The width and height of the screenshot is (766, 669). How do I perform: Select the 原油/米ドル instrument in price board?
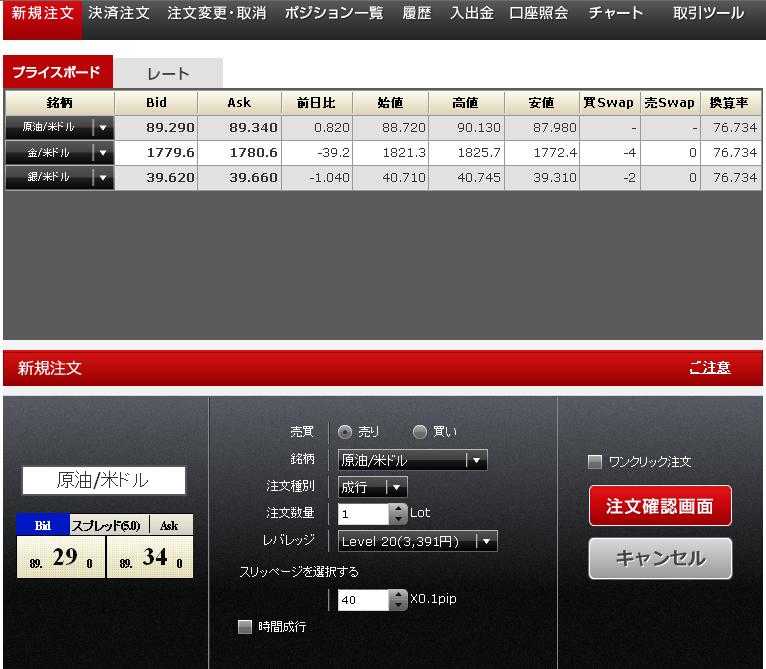(49, 128)
